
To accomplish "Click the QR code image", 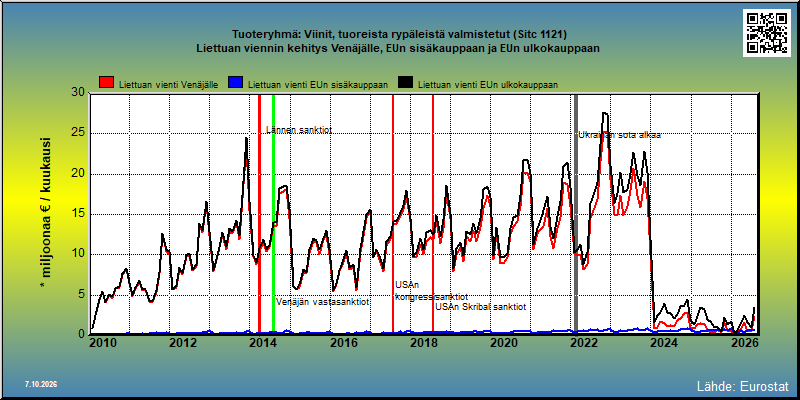I will click(766, 33).
